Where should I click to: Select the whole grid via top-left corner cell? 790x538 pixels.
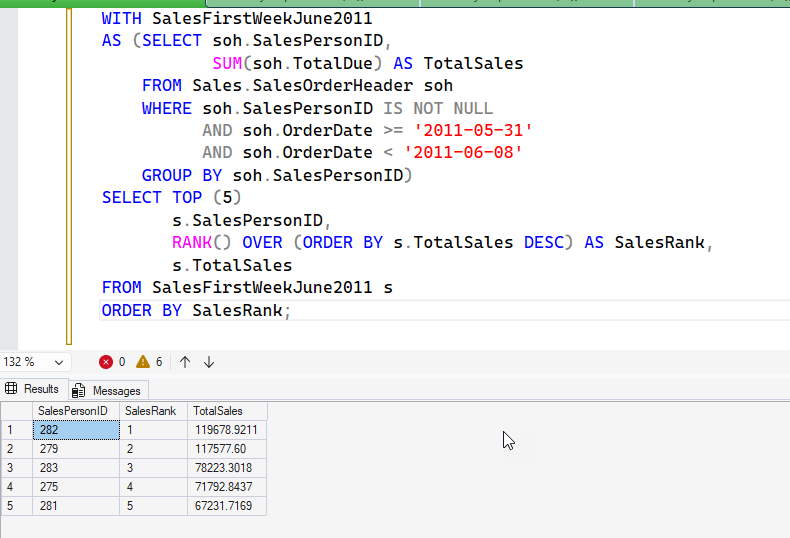point(16,411)
